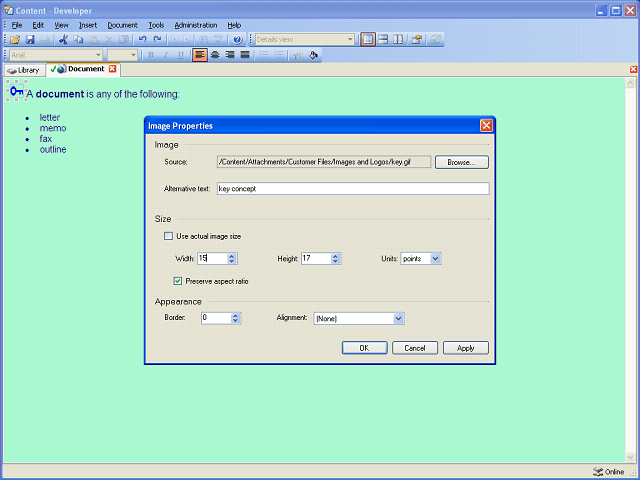Click the numbered list icon
This screenshot has width=640, height=480.
279,55
